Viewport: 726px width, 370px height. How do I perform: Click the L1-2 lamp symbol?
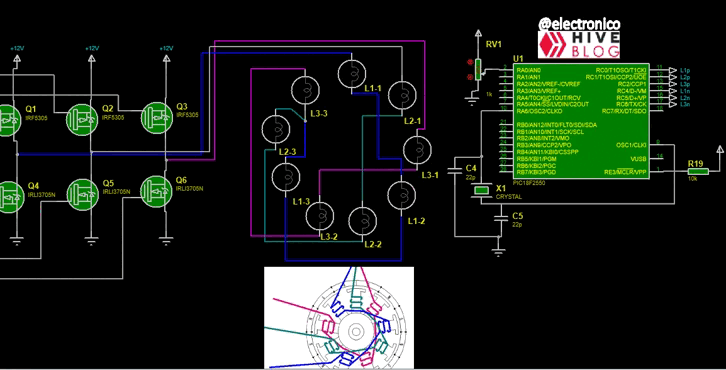[x=401, y=195]
